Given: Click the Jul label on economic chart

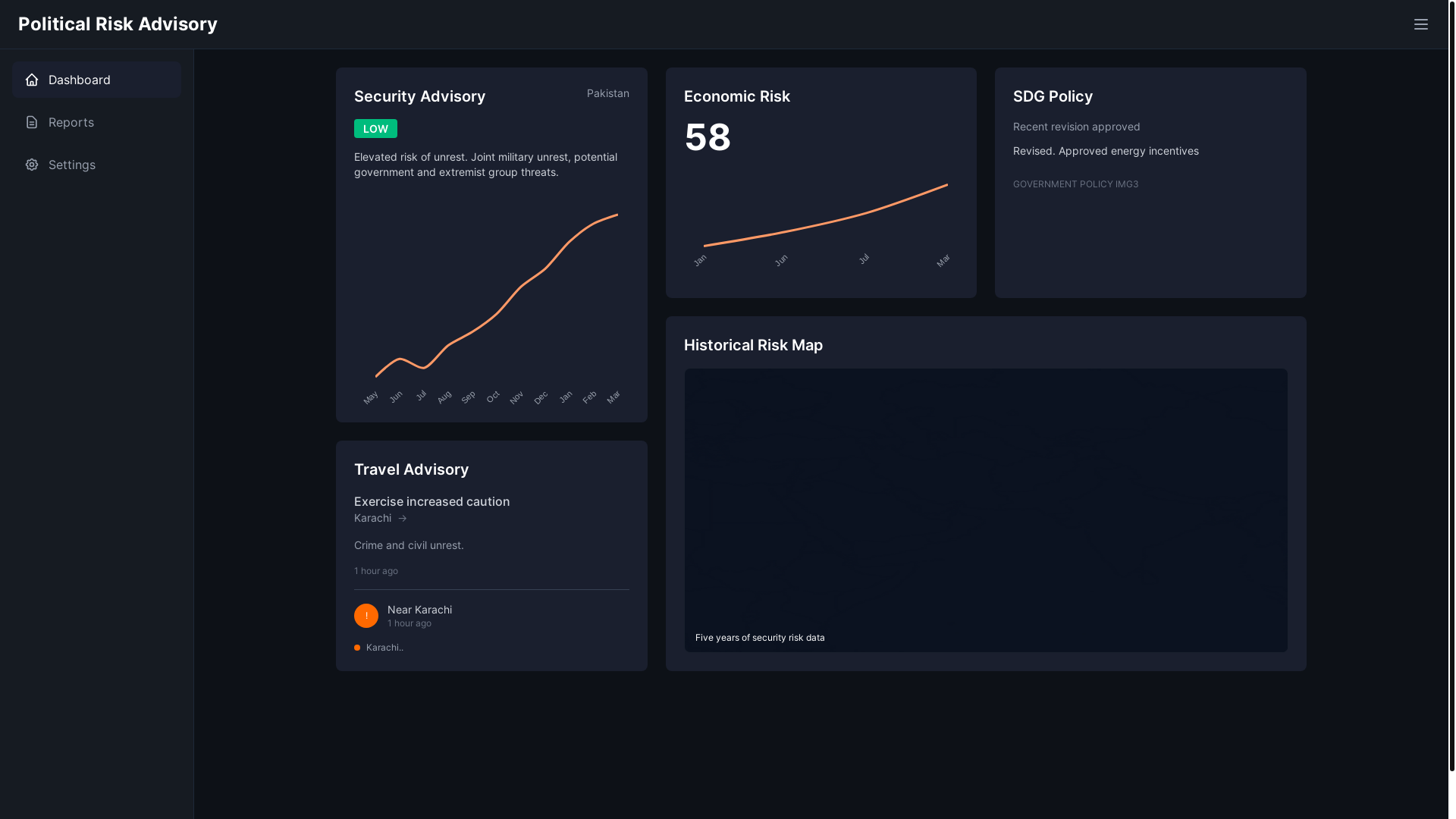Looking at the screenshot, I should pos(864,259).
